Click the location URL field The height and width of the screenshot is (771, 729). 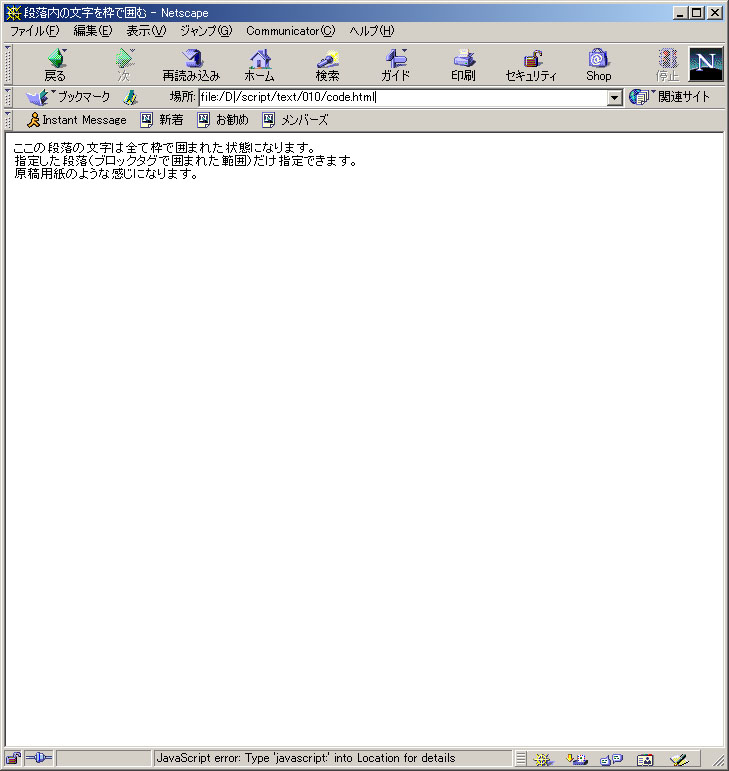[403, 97]
